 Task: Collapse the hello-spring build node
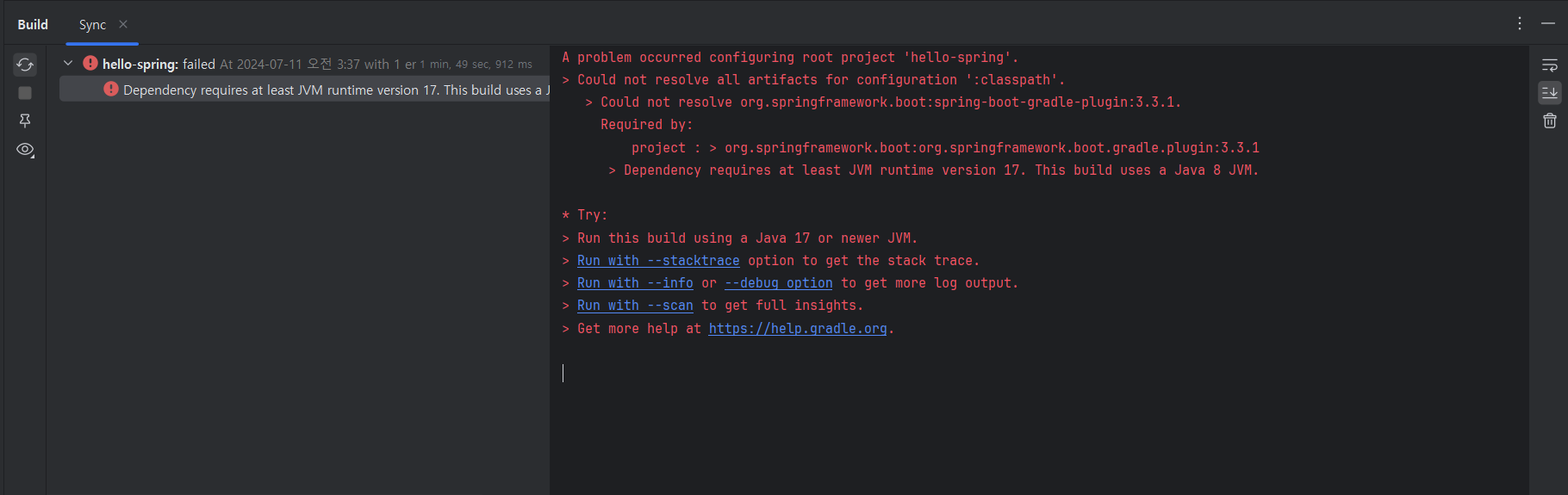point(68,64)
